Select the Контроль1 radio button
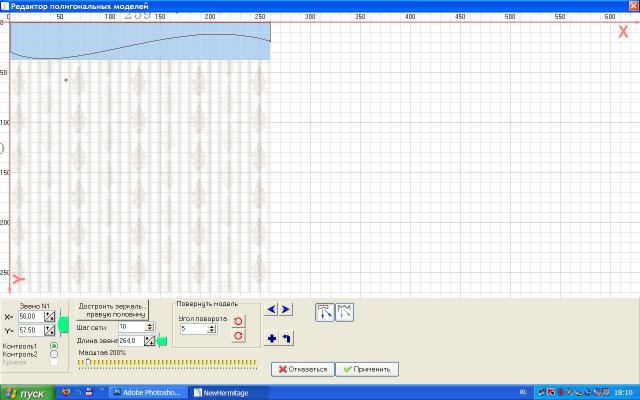The image size is (640, 400). 53,345
